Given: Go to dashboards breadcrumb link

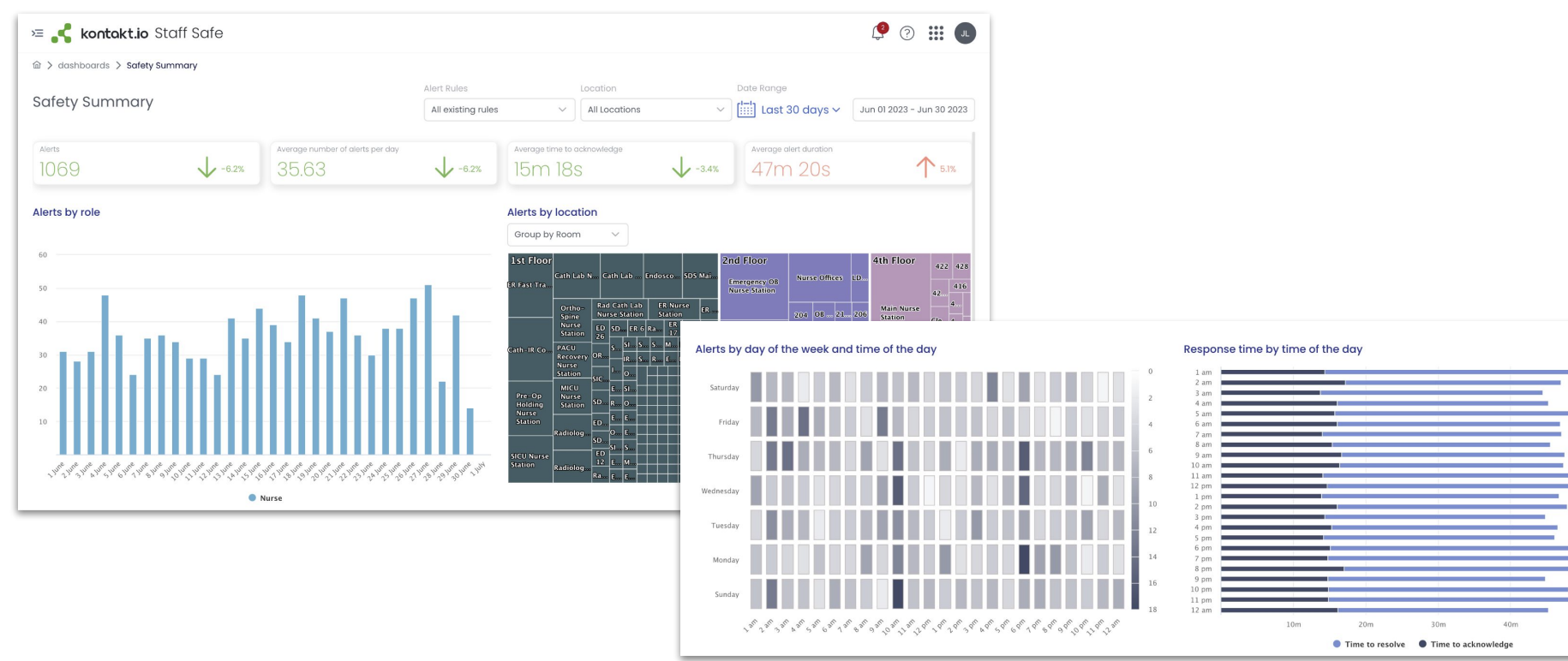Looking at the screenshot, I should [83, 65].
